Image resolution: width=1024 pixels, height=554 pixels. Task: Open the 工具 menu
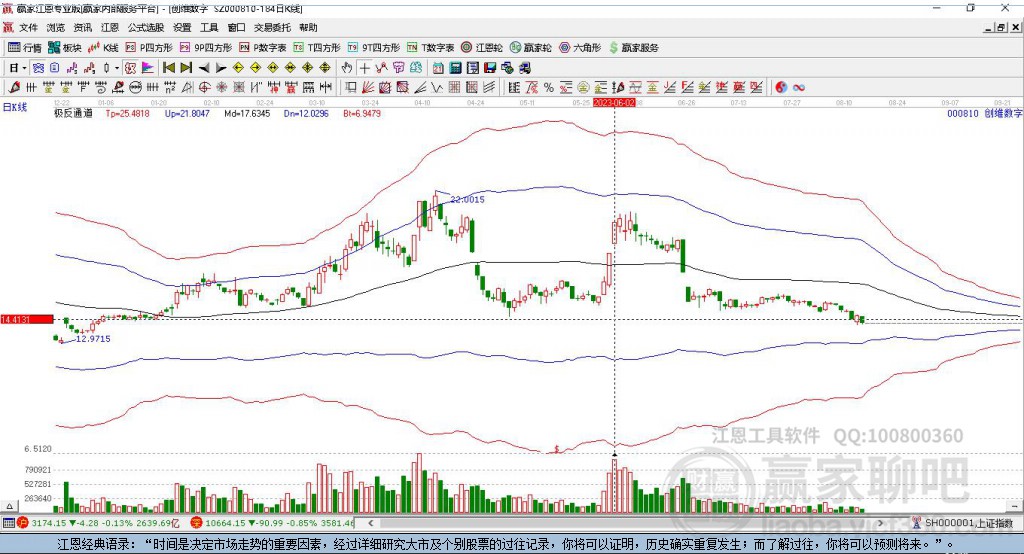click(209, 27)
